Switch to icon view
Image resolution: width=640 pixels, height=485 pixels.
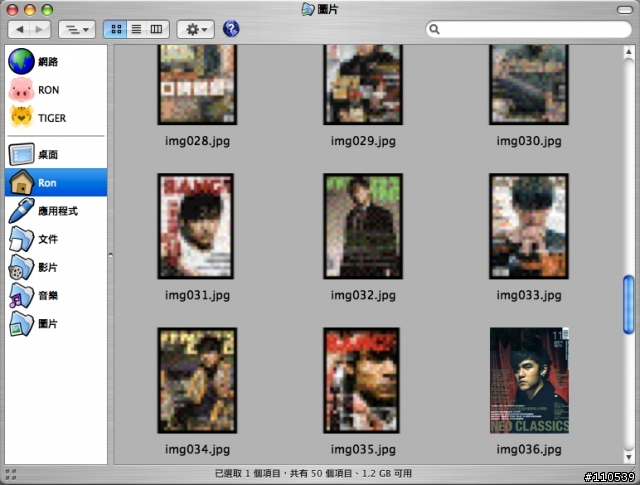pos(116,29)
